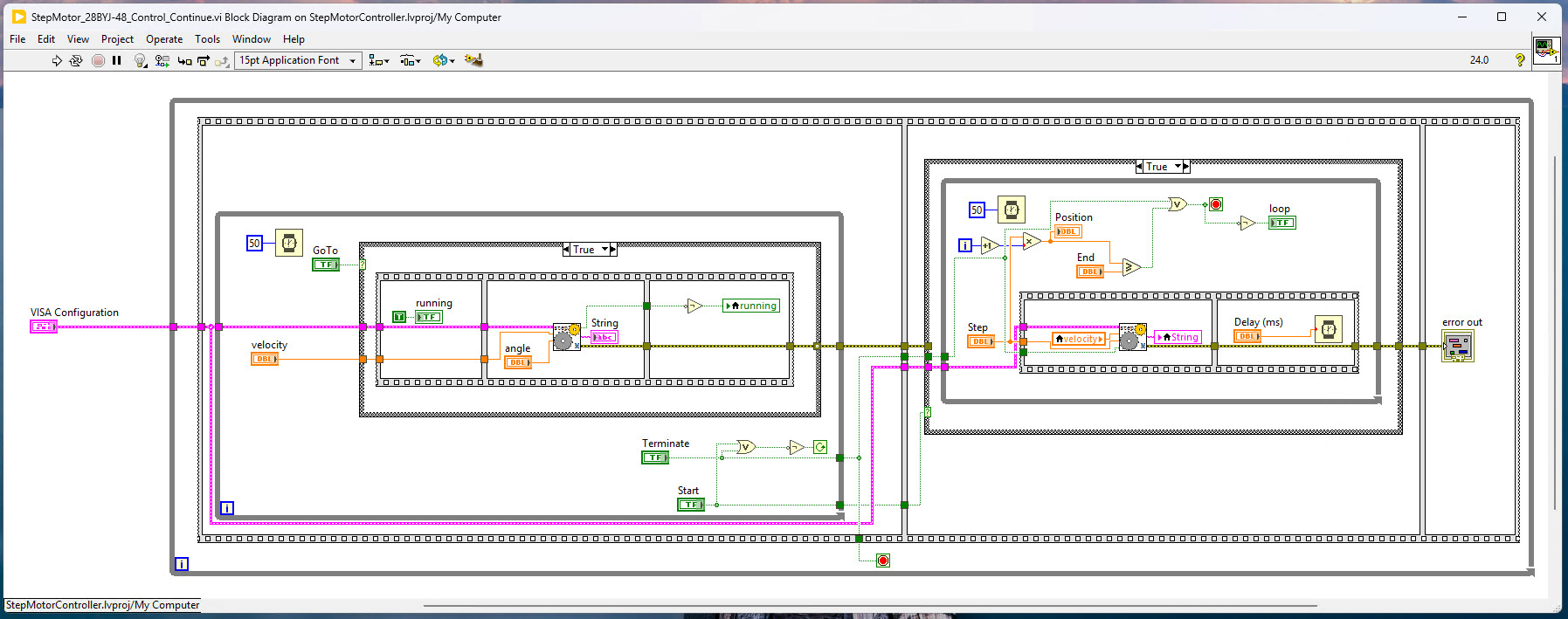Image resolution: width=1568 pixels, height=619 pixels.
Task: Open the Window menu
Action: [252, 39]
